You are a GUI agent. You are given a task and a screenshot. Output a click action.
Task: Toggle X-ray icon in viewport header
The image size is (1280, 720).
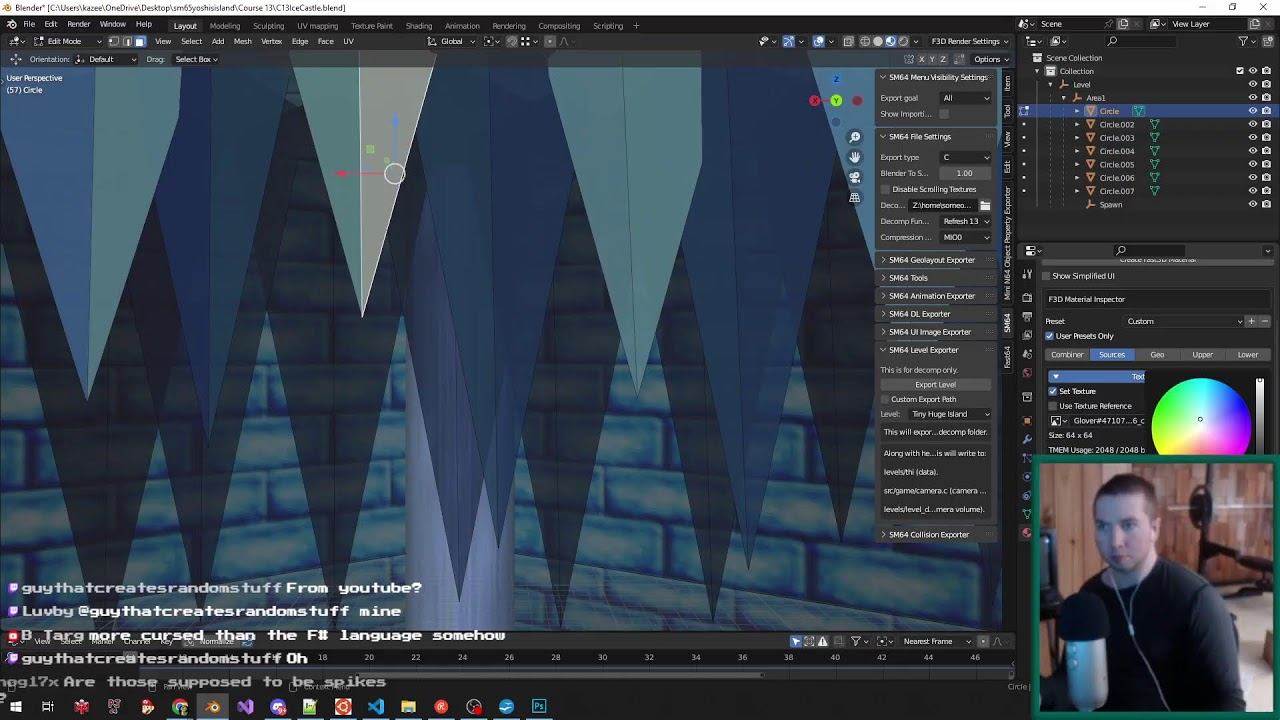click(849, 41)
